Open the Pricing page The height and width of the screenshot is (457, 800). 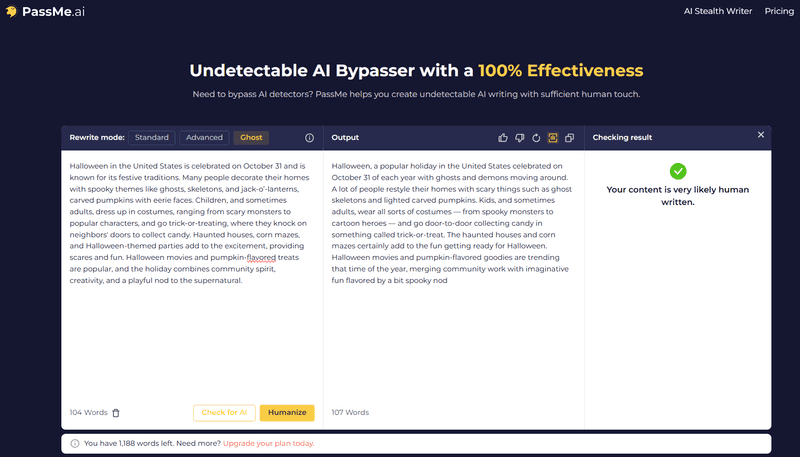point(779,11)
